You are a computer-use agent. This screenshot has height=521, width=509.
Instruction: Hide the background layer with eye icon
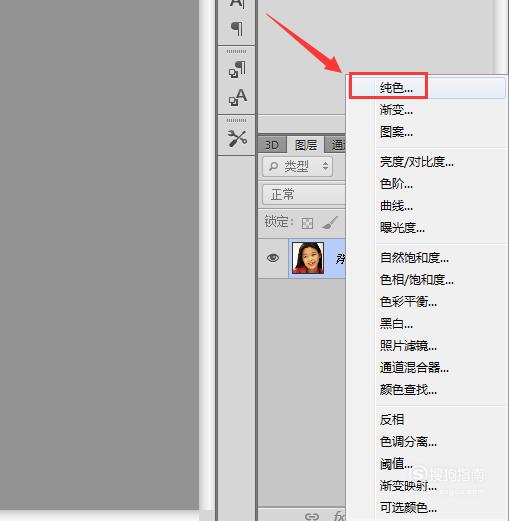(273, 258)
